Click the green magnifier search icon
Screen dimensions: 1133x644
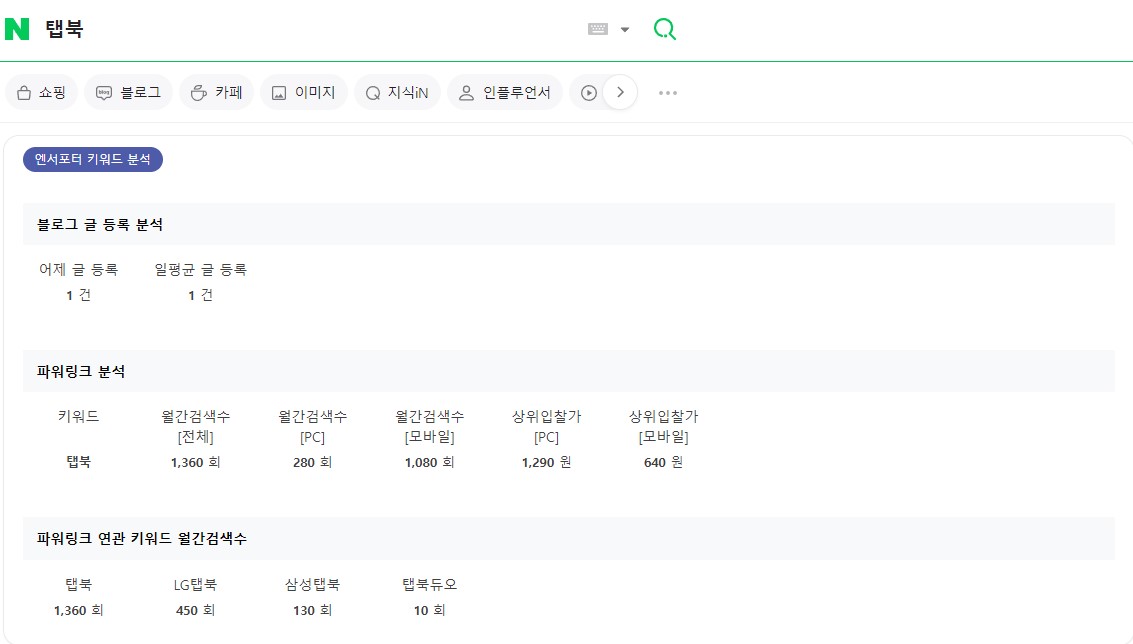click(x=664, y=29)
